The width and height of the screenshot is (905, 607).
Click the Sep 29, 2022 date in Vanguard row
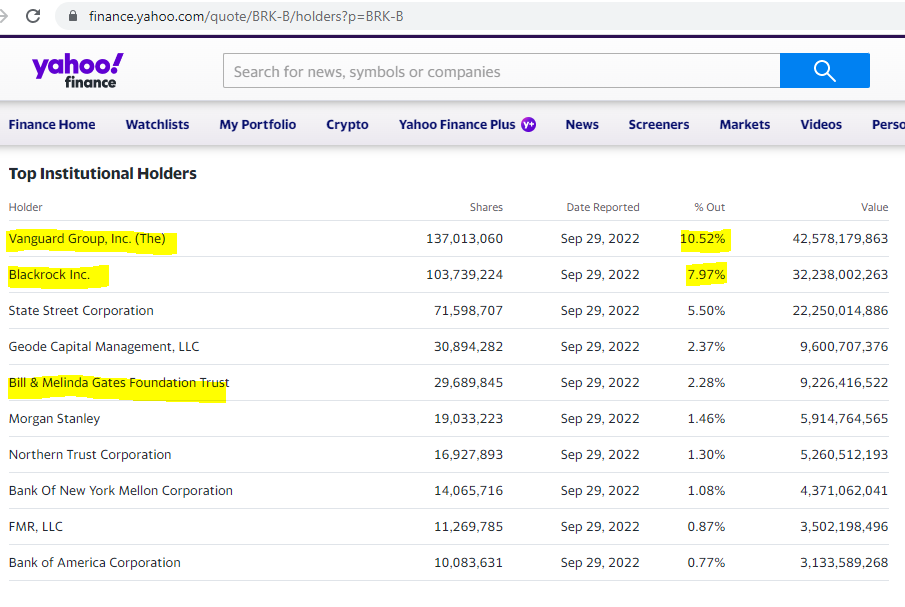click(600, 239)
